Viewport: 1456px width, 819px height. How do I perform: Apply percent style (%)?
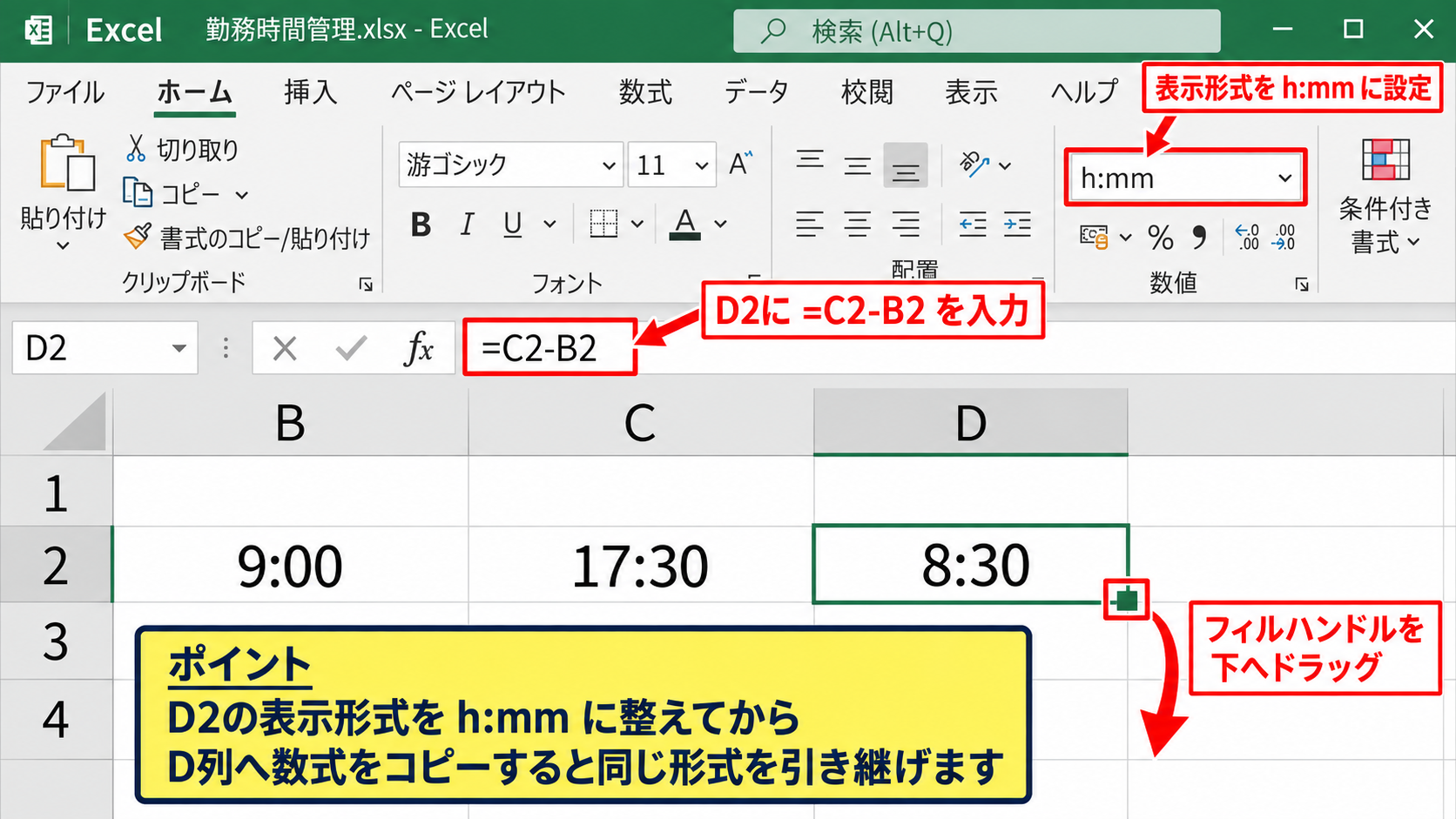1161,237
